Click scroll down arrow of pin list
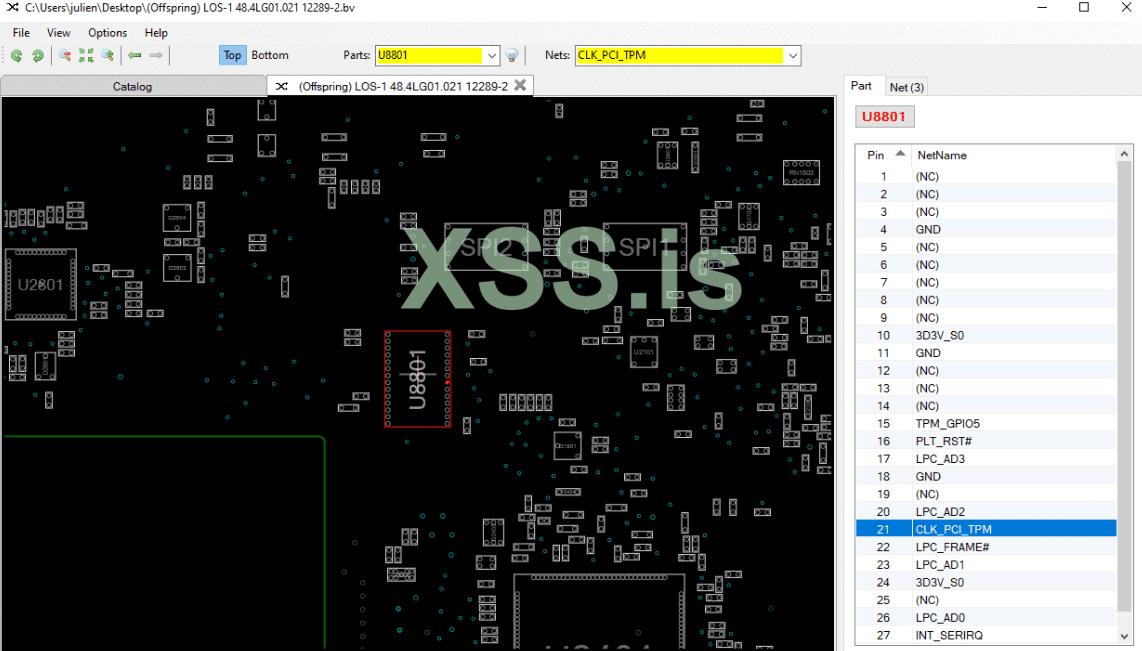Viewport: 1142px width, 651px height. tap(1124, 636)
